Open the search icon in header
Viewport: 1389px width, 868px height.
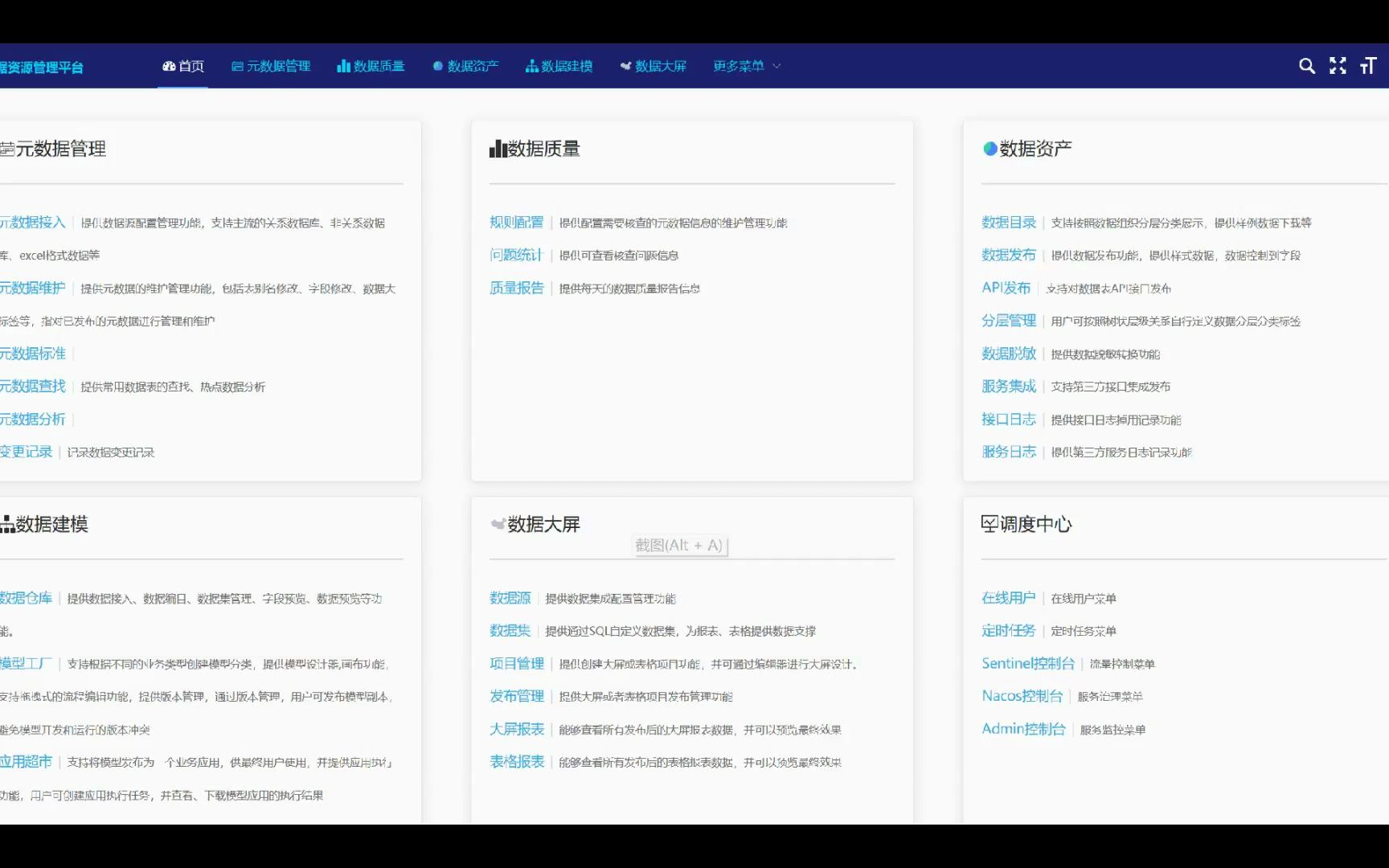point(1307,66)
